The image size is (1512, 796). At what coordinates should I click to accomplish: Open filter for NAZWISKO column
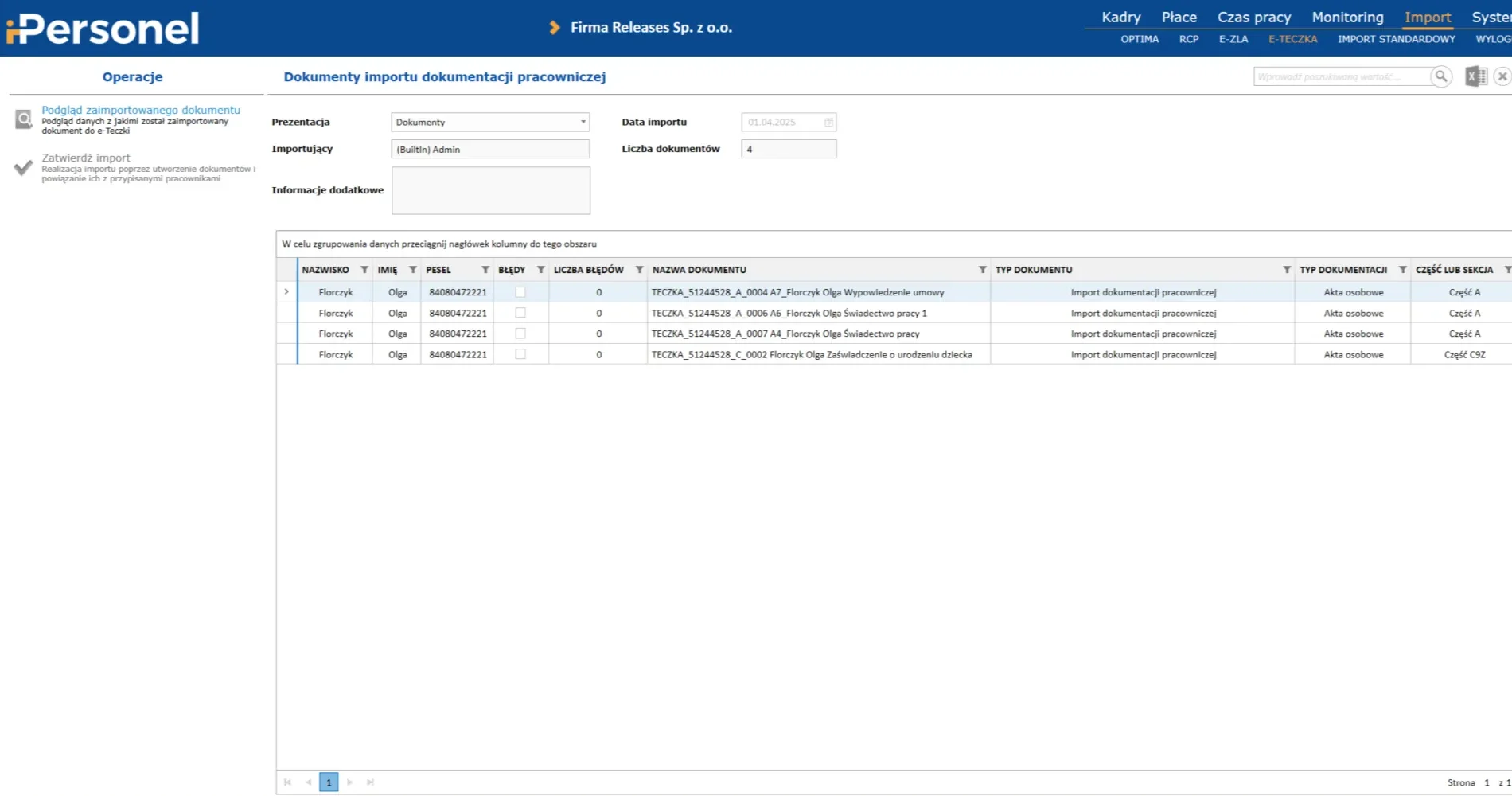364,270
